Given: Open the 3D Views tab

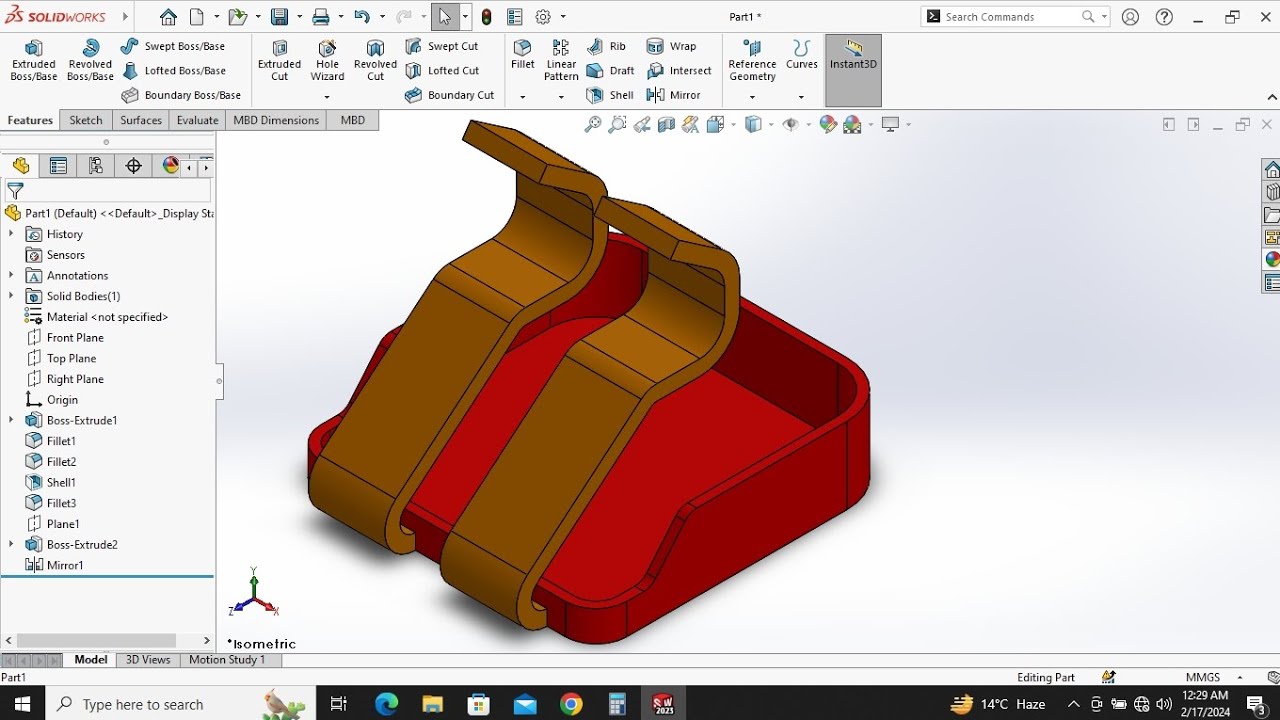Looking at the screenshot, I should click(x=148, y=660).
